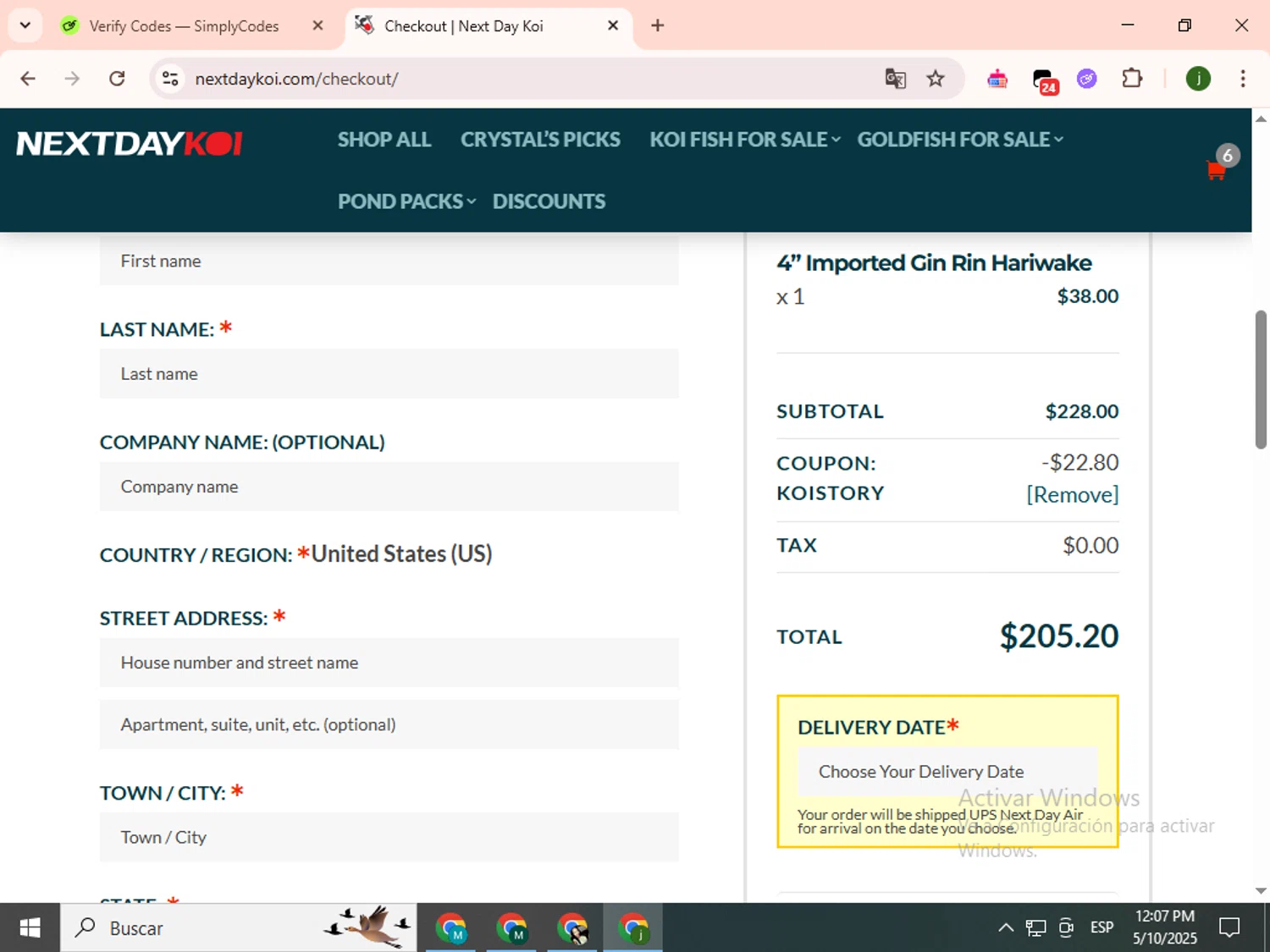Viewport: 1270px width, 952px height.
Task: Expand Koi Fish For Sale menu
Action: [x=745, y=140]
